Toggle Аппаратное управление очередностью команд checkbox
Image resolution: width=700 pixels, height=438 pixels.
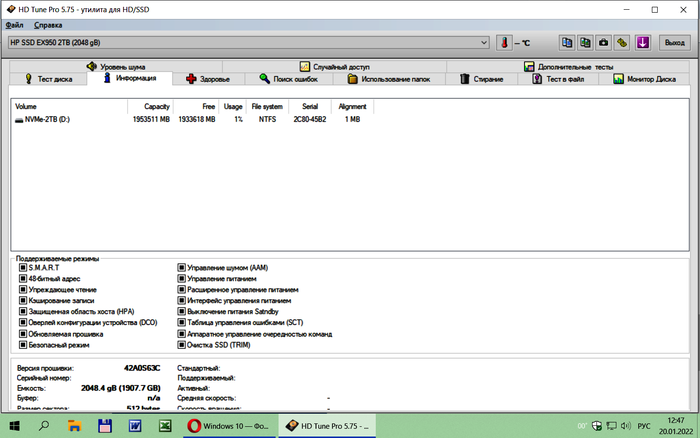tap(181, 334)
